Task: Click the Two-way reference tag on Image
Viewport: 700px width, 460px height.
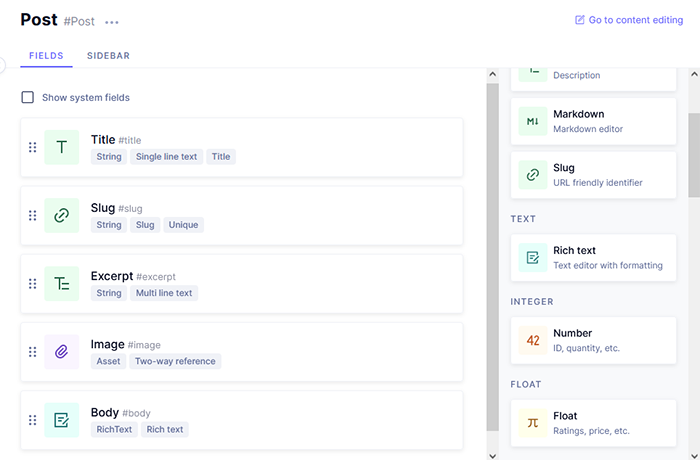Action: tap(175, 361)
